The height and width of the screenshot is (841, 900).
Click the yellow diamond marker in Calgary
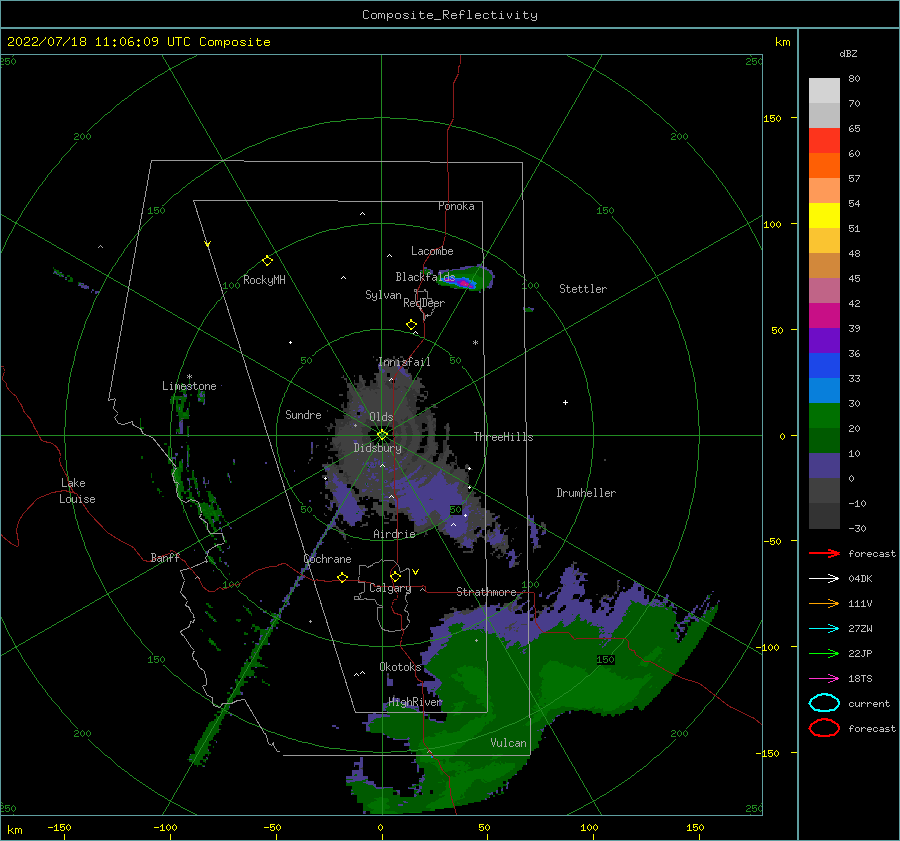(x=395, y=576)
